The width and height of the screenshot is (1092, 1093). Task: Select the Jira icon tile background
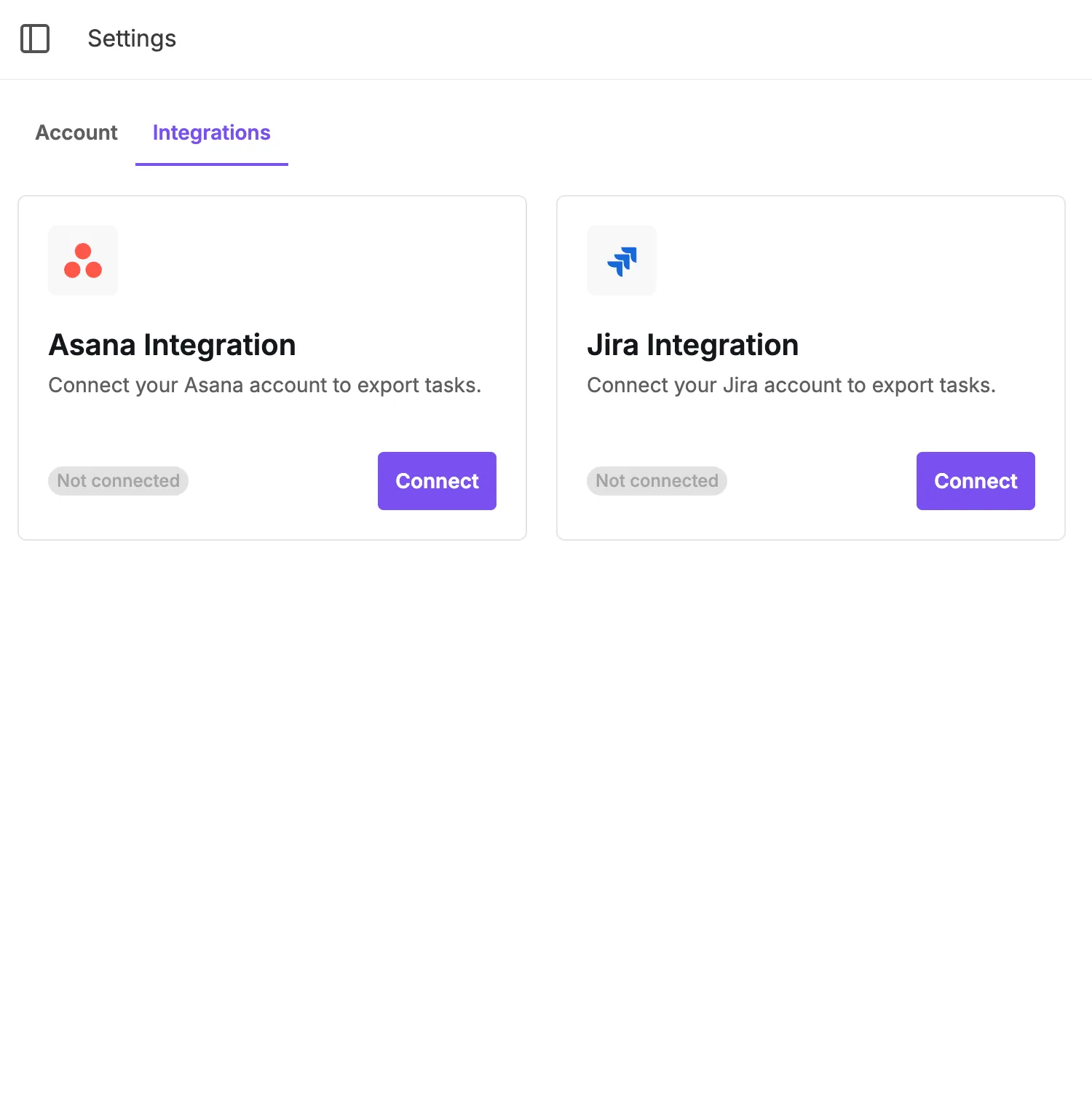[x=622, y=261]
